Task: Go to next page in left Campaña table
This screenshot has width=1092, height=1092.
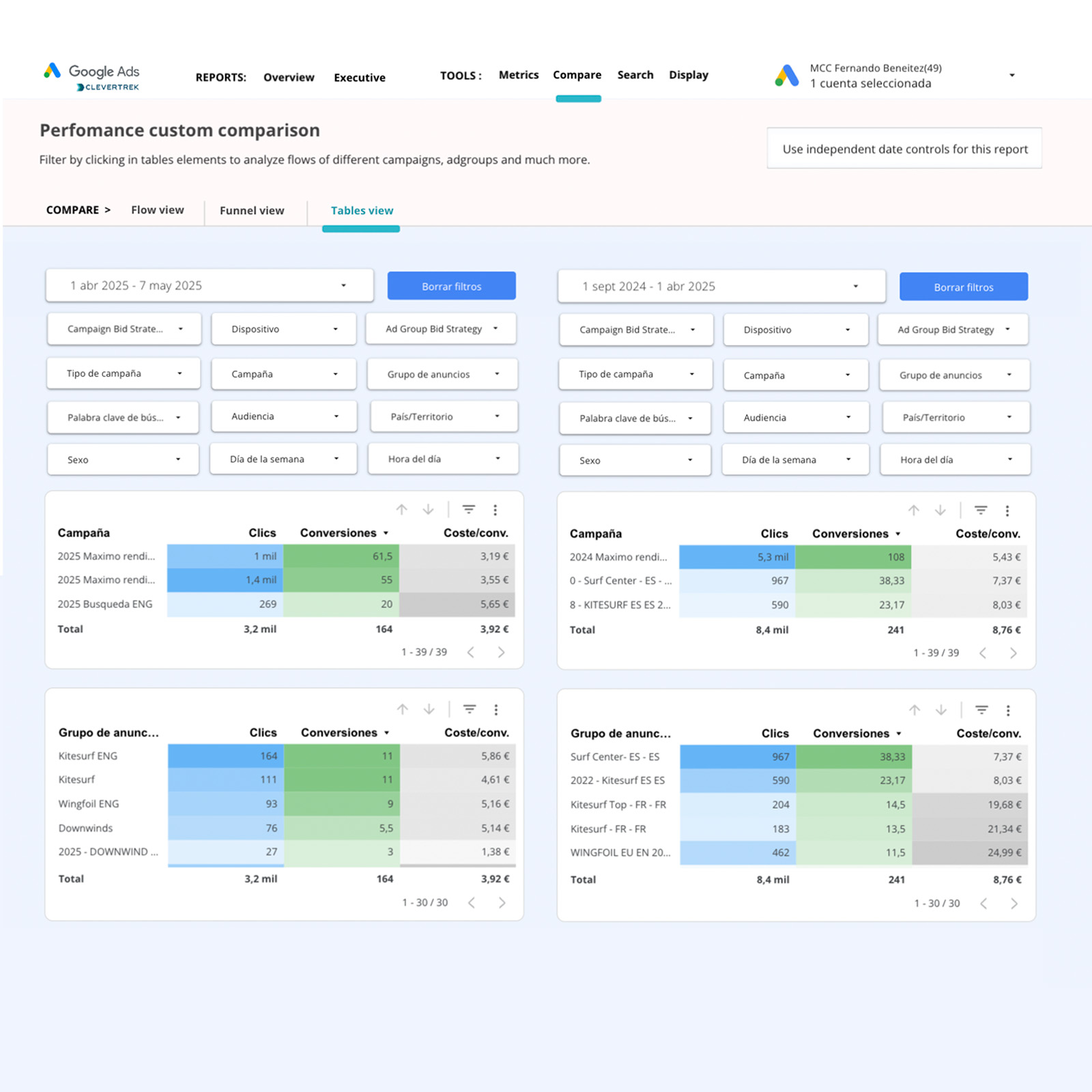Action: [501, 652]
